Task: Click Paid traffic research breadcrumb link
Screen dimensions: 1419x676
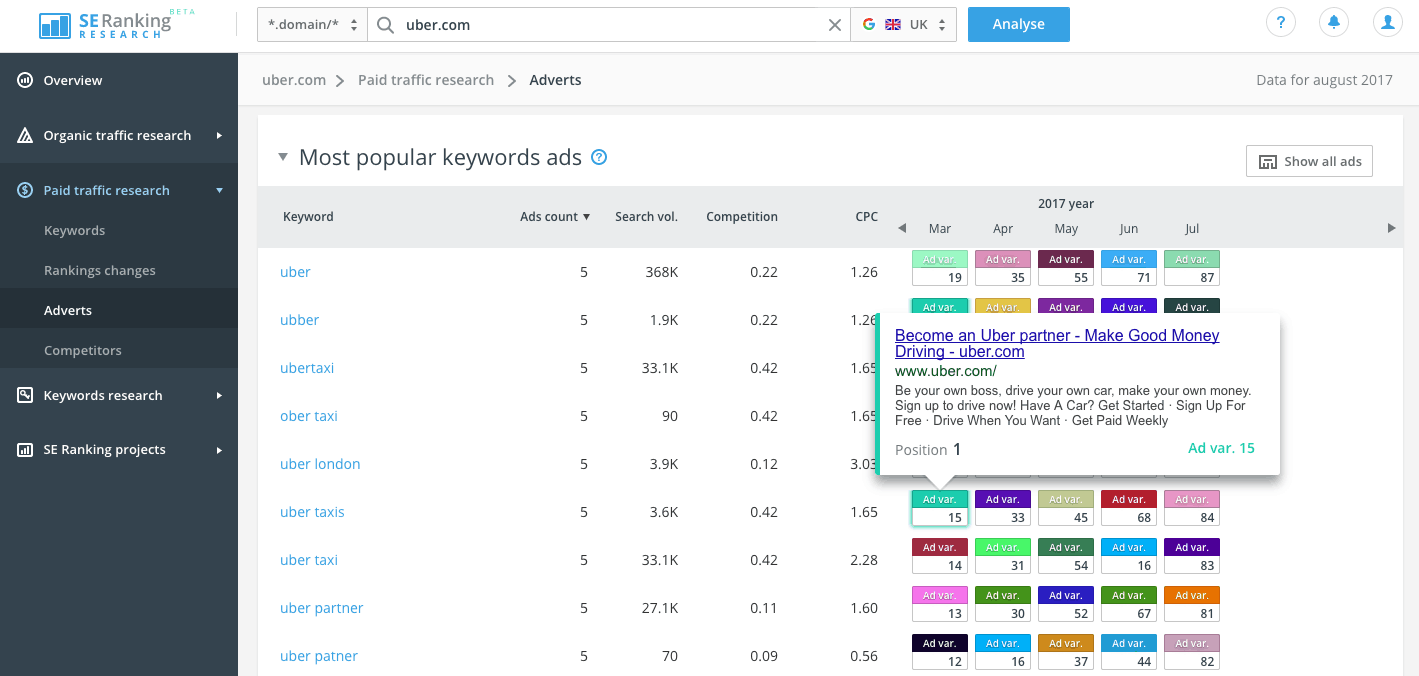Action: [x=426, y=80]
